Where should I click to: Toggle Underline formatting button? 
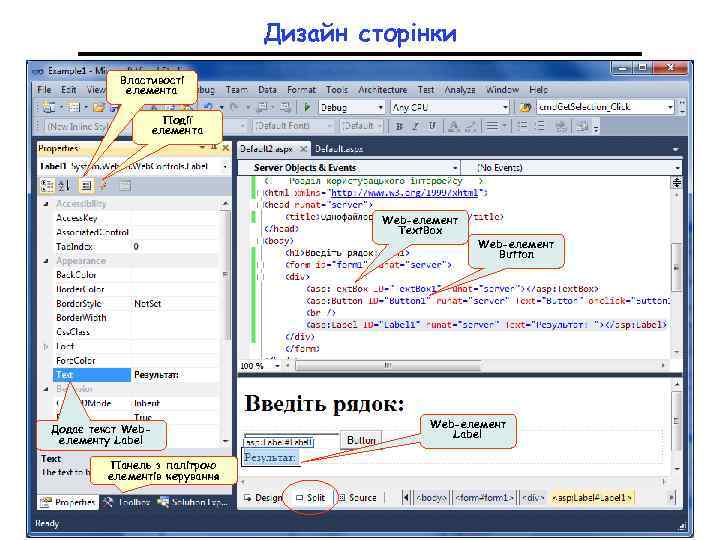pos(432,126)
